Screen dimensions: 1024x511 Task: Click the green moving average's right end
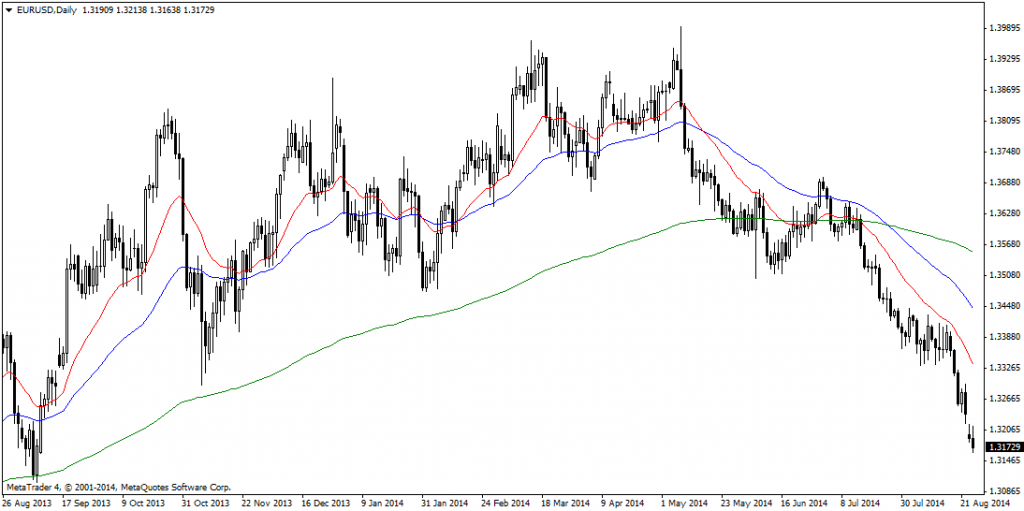pos(971,250)
